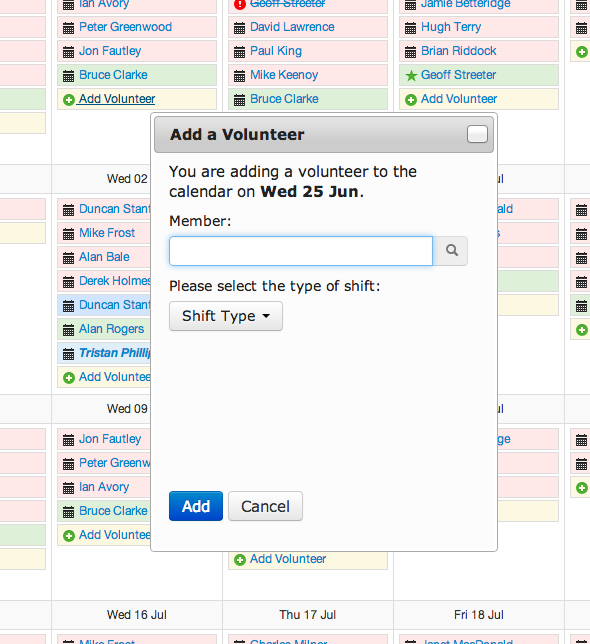This screenshot has width=590, height=644.
Task: Open Paul King's shift entry
Action: (308, 51)
